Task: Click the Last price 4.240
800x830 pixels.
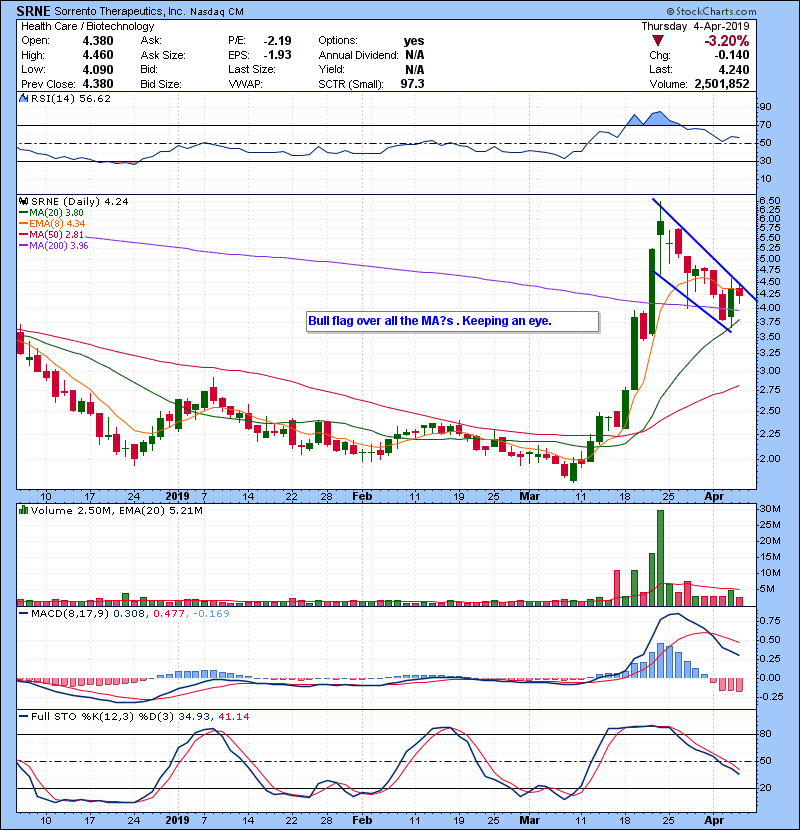Action: click(734, 69)
